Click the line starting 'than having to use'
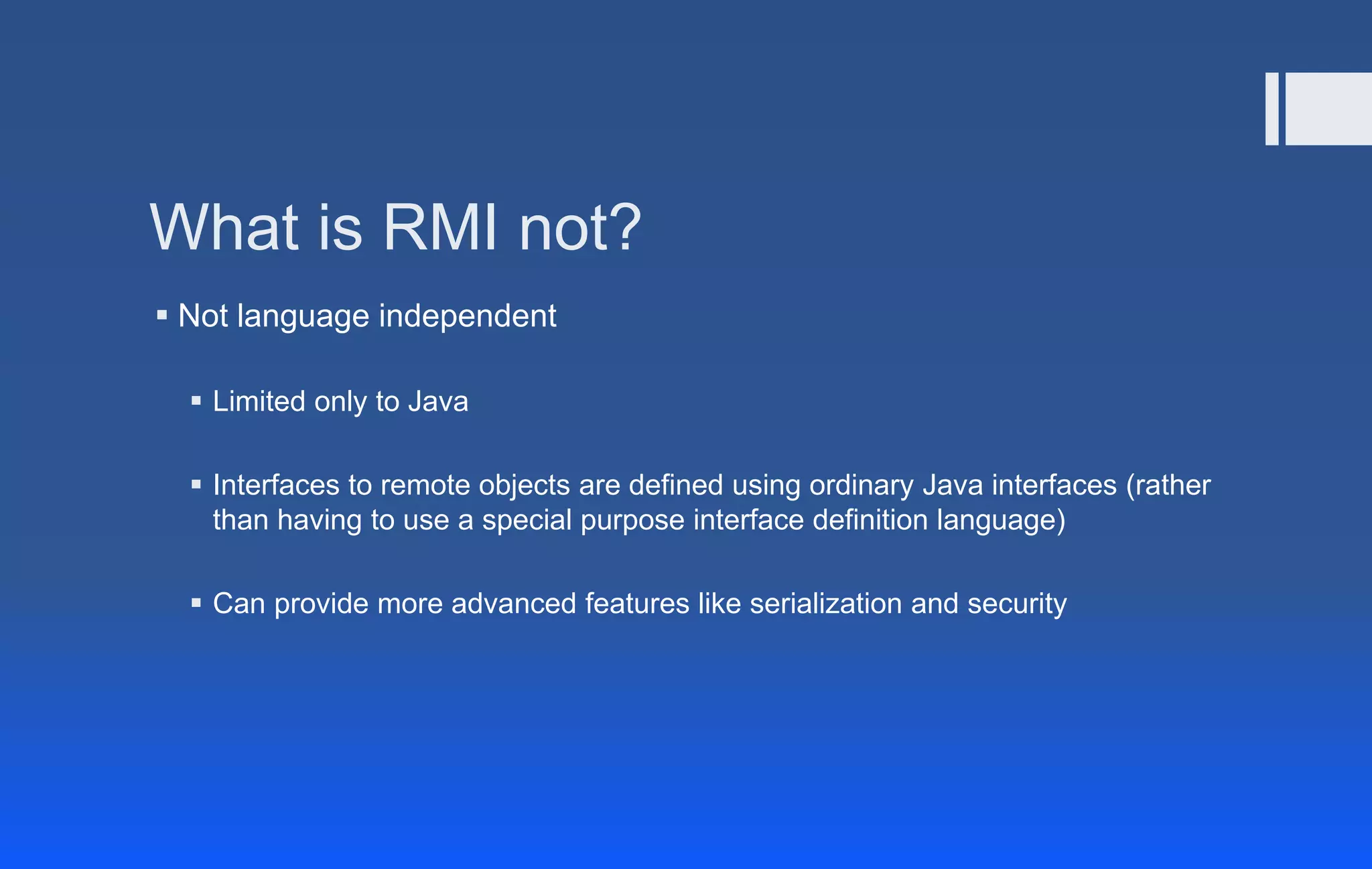The width and height of the screenshot is (1372, 869). pos(638,521)
